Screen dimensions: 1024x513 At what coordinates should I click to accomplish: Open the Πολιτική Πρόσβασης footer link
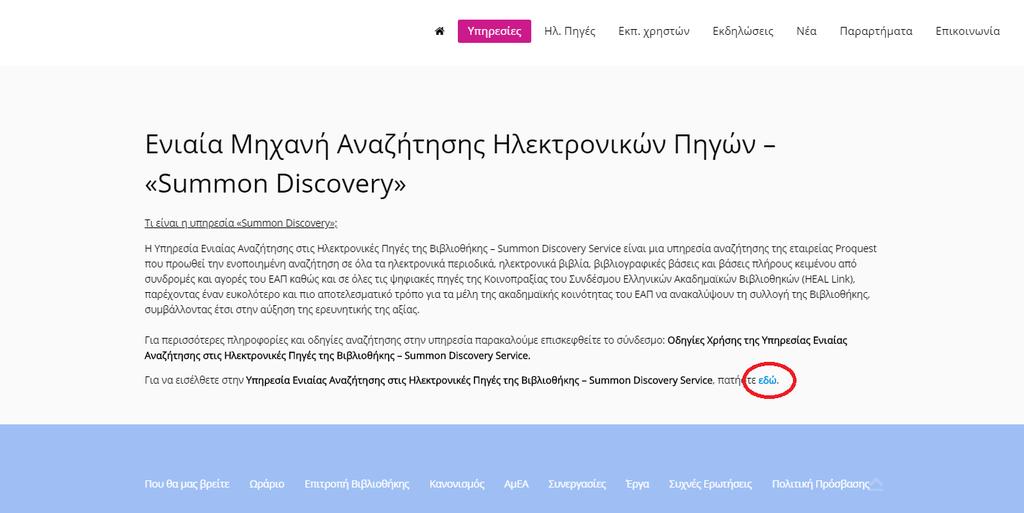(820, 484)
